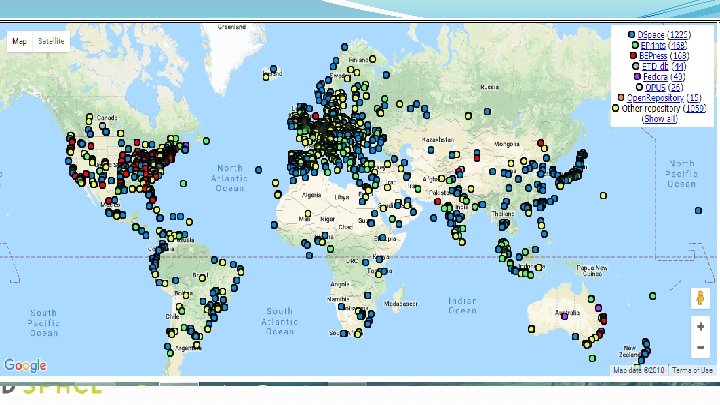Select the blue marker near Madagascar label

pyautogui.click(x=367, y=295)
